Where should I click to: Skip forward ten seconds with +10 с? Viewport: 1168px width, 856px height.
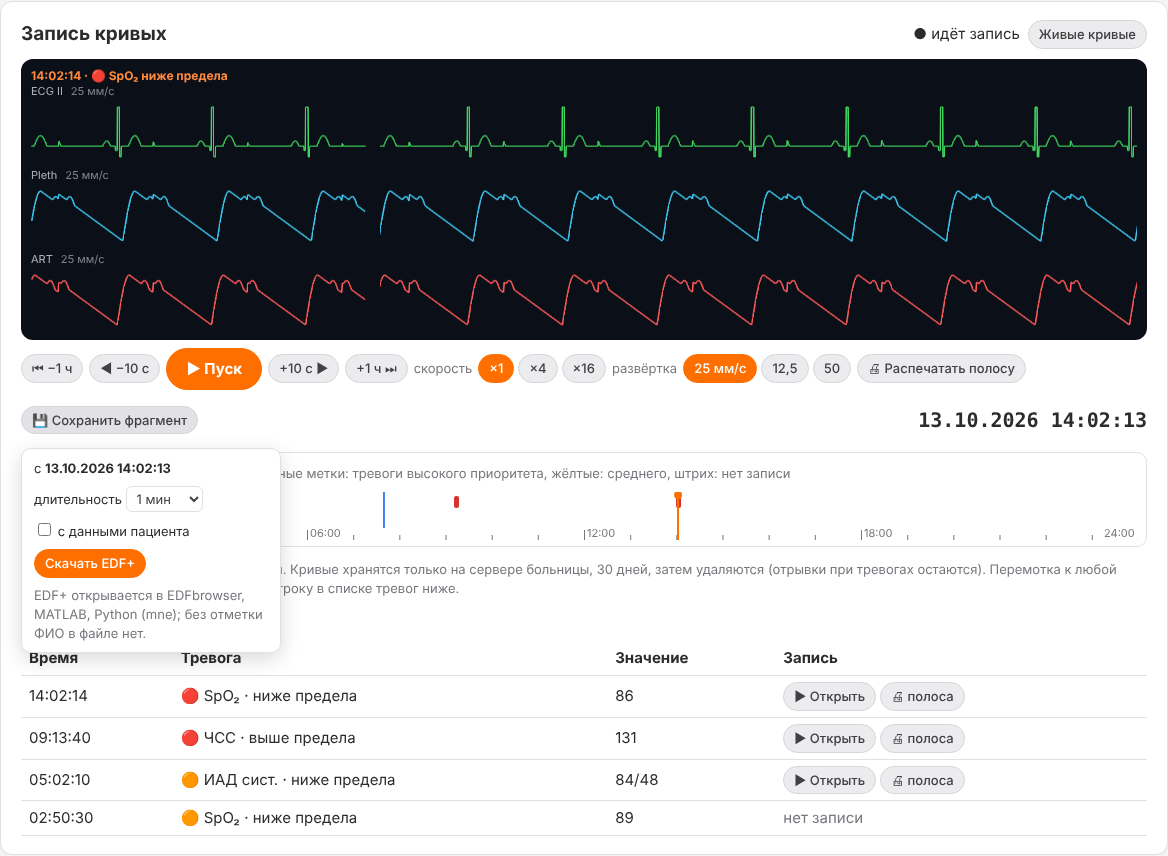303,369
